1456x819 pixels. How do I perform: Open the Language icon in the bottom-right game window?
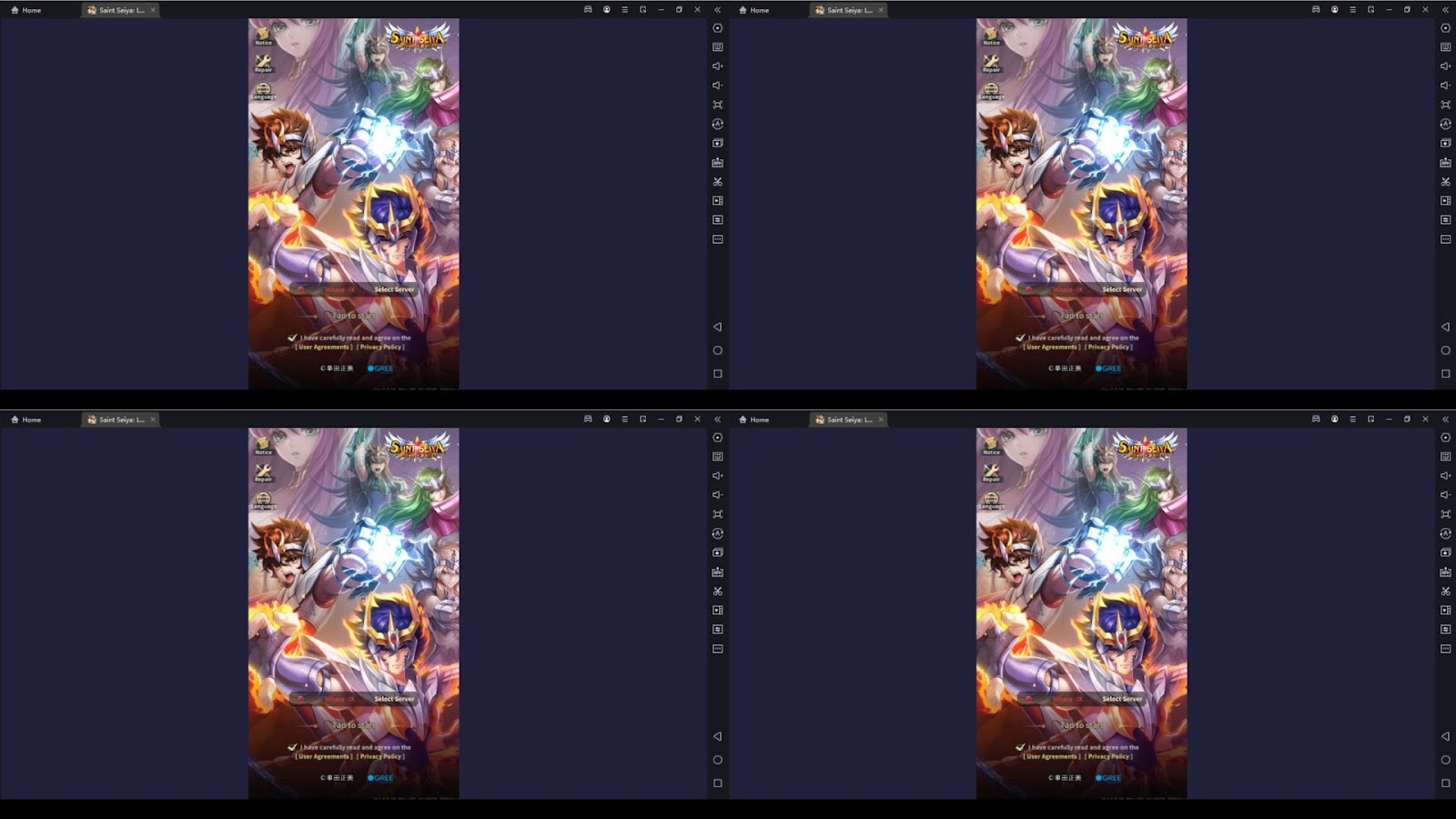coord(991,500)
